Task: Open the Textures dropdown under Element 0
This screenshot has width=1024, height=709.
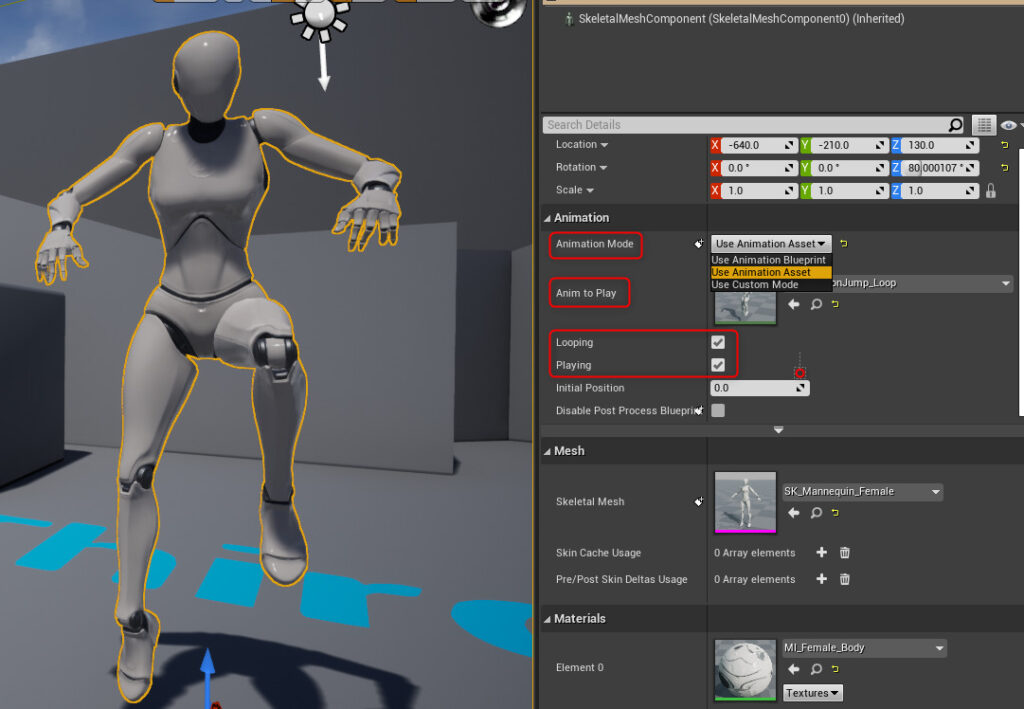Action: tap(812, 693)
